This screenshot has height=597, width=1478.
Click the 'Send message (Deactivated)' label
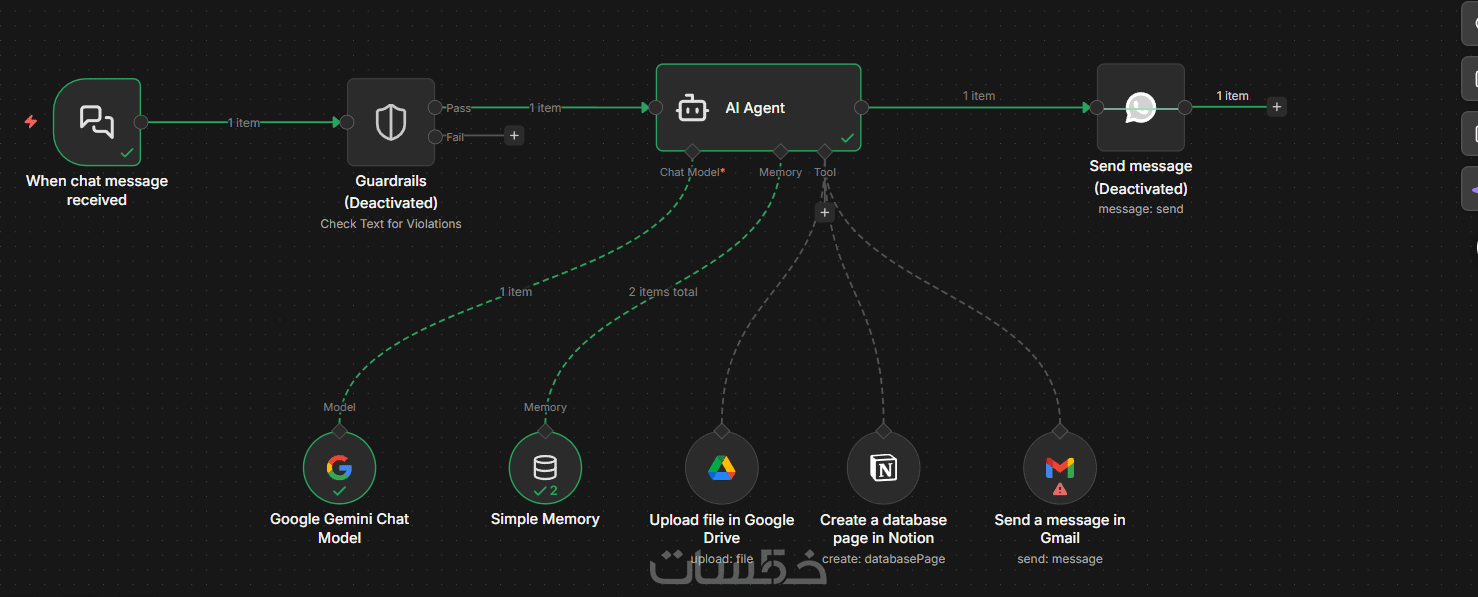(x=1141, y=177)
